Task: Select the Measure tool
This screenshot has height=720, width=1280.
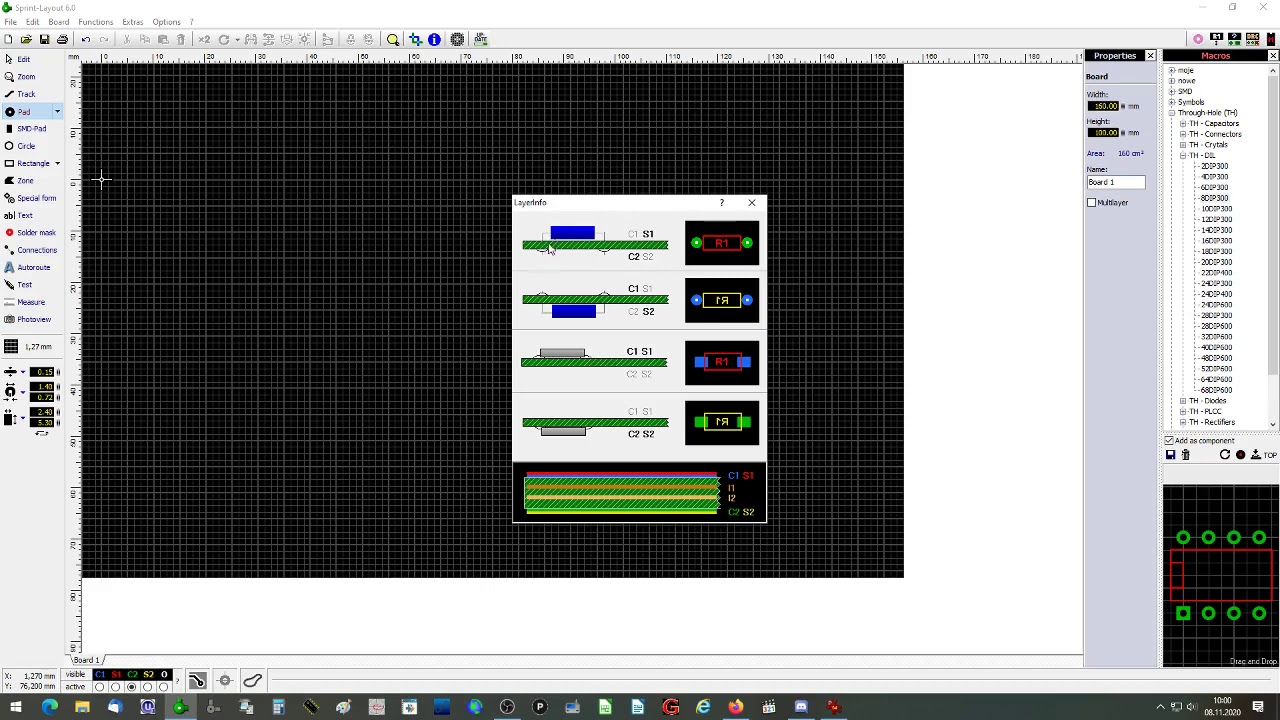Action: [25, 302]
